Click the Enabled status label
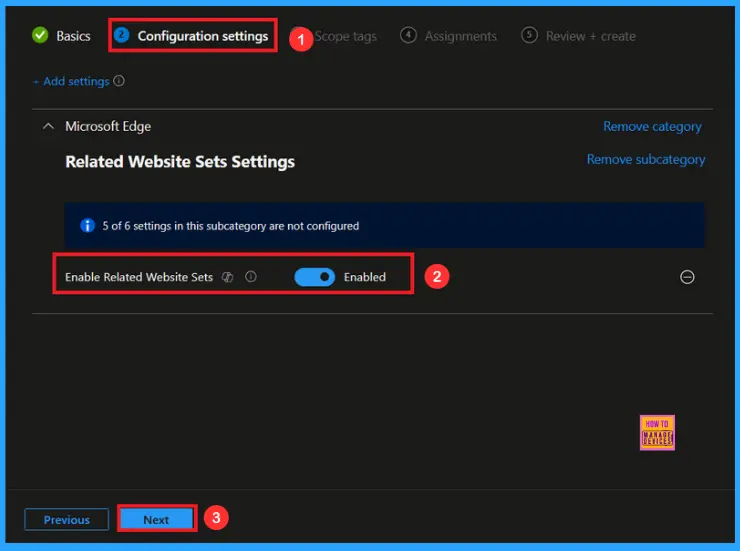 [364, 277]
